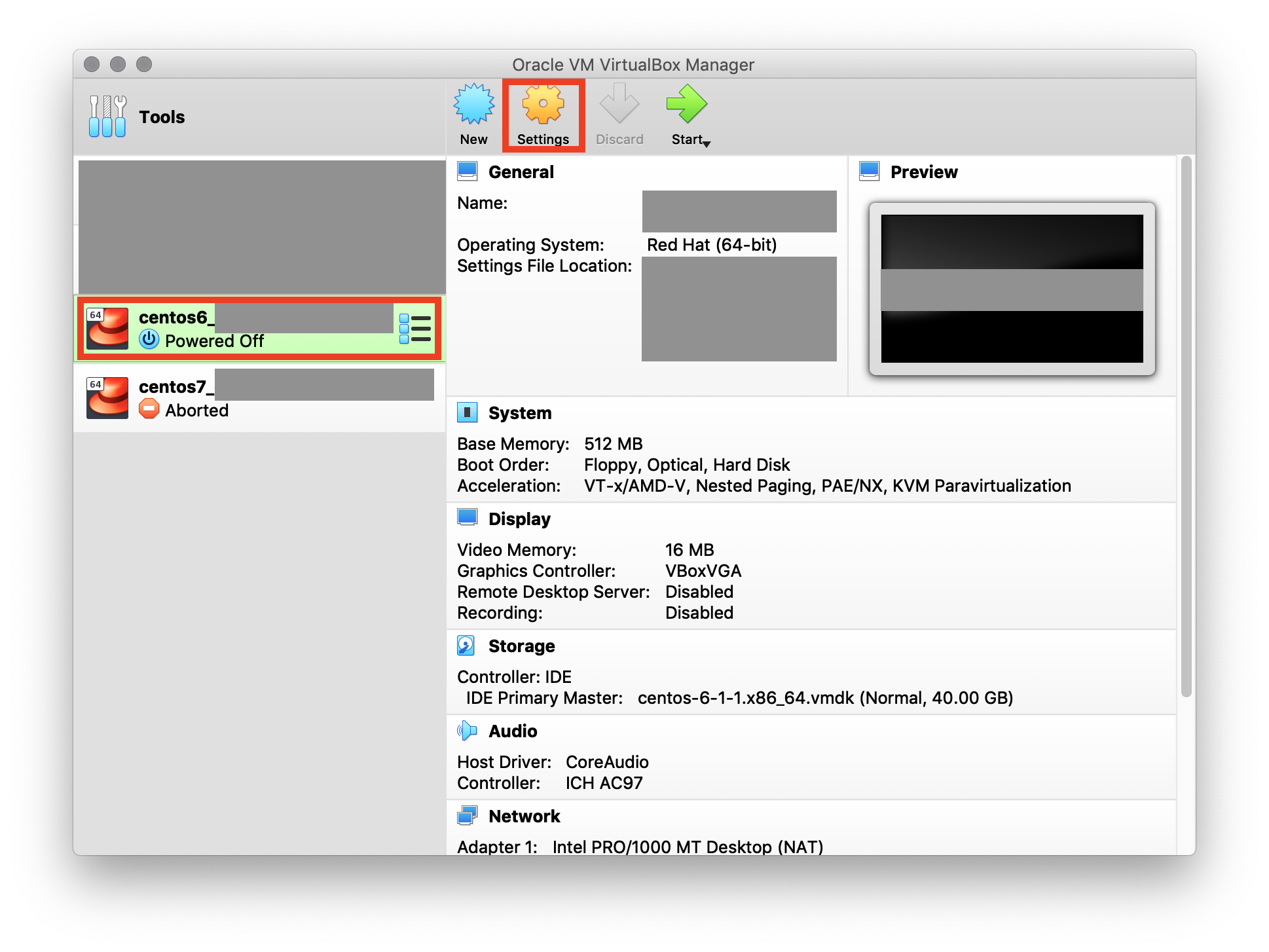Click the Powered Off status icon
The height and width of the screenshot is (952, 1269).
pos(149,339)
